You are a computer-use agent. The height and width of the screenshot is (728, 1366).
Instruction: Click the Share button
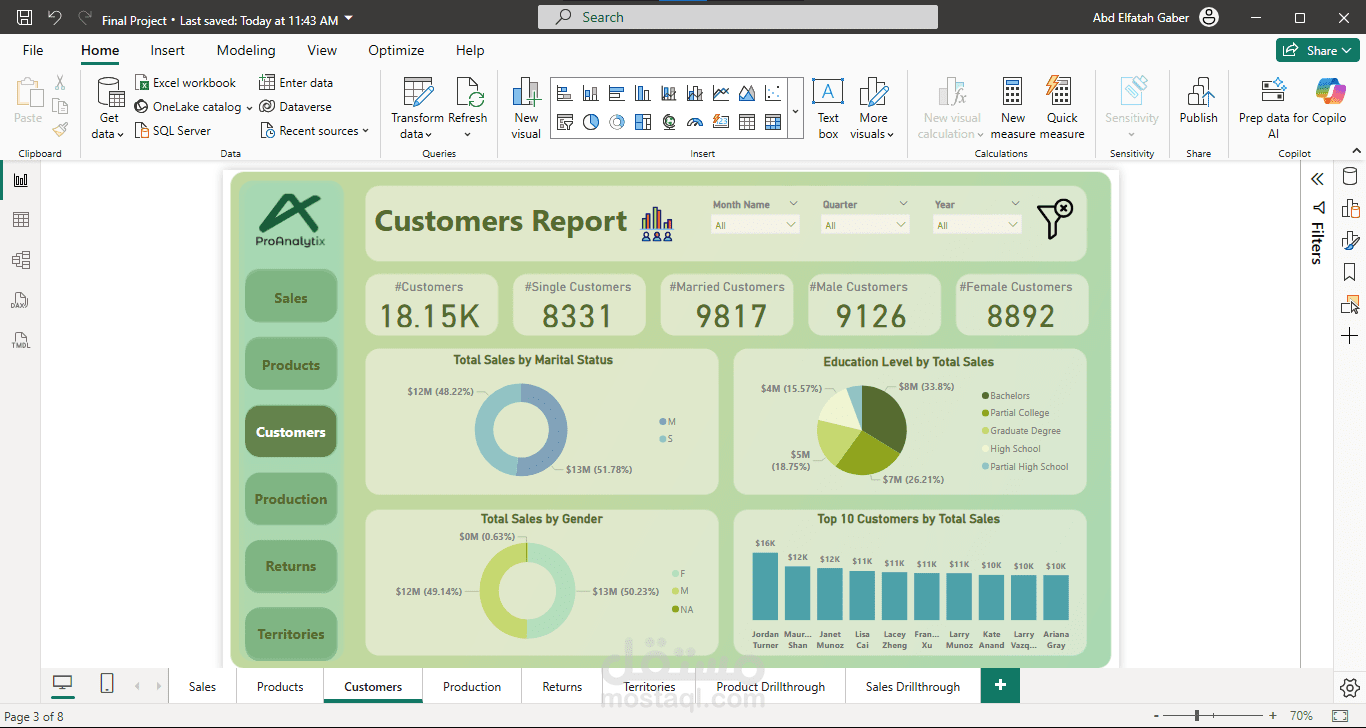(x=1317, y=50)
